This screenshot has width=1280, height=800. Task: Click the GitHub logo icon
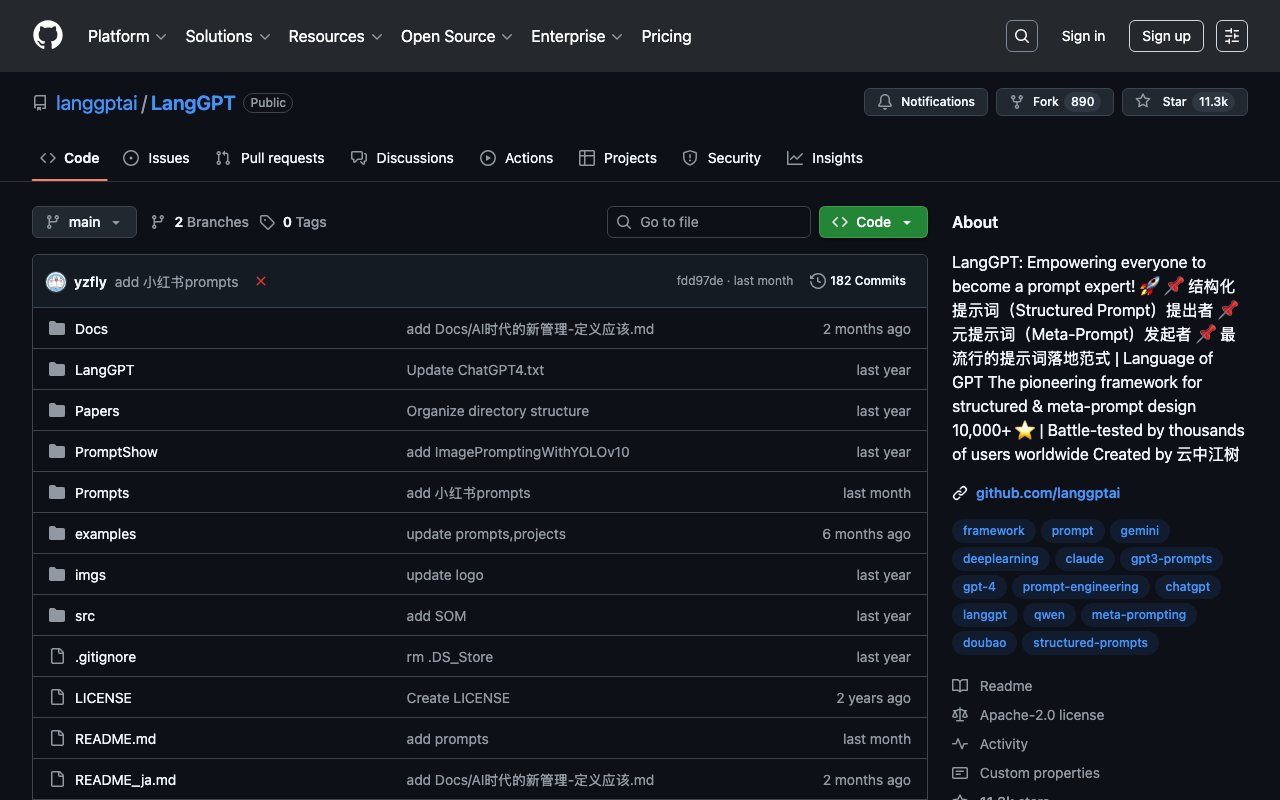(48, 36)
